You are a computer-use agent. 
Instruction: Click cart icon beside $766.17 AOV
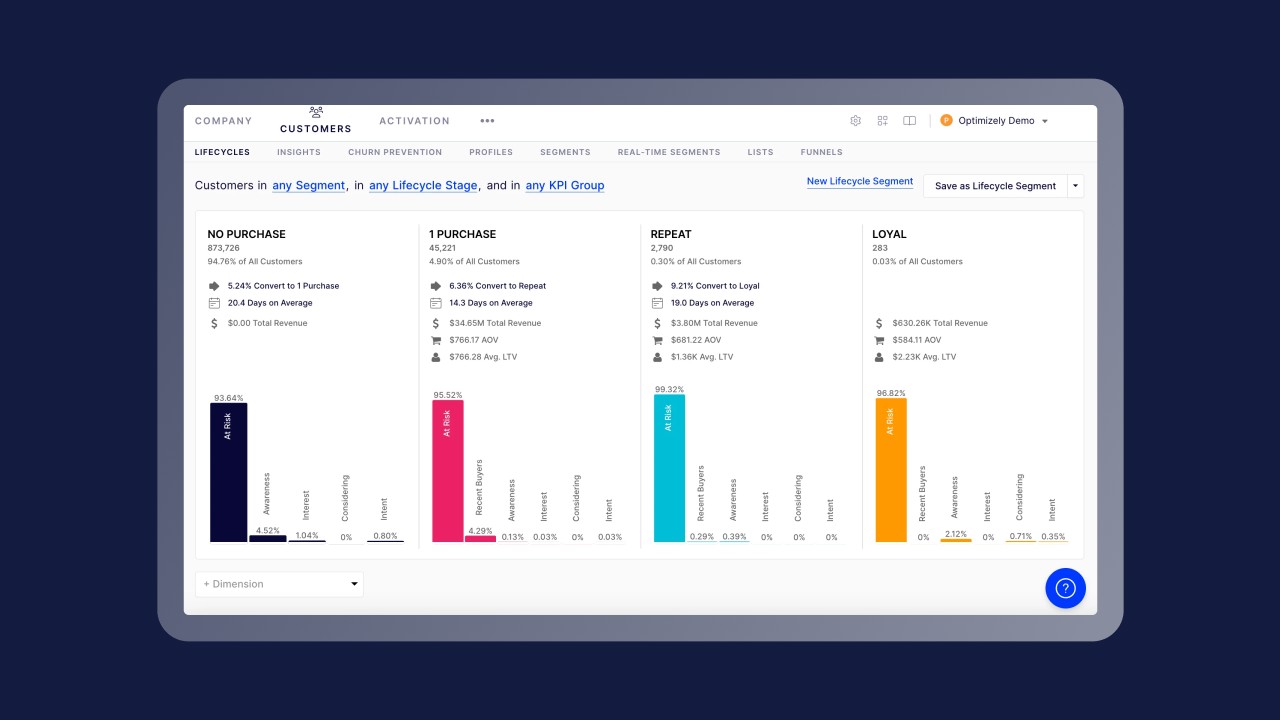[435, 340]
